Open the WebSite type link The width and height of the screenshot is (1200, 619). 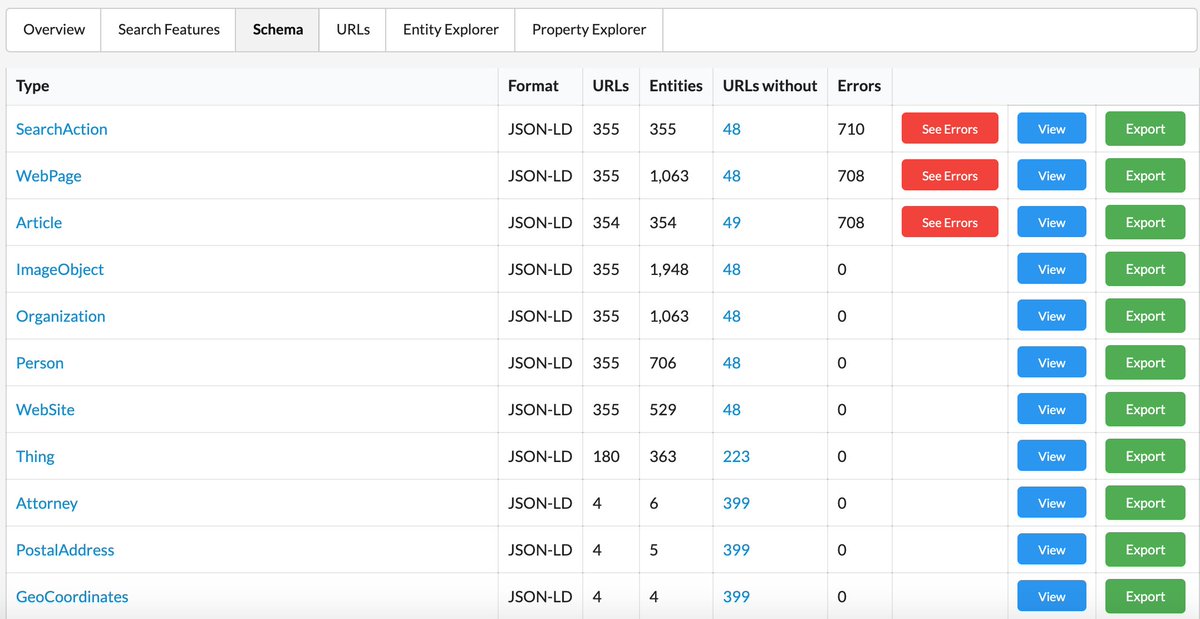click(x=45, y=410)
